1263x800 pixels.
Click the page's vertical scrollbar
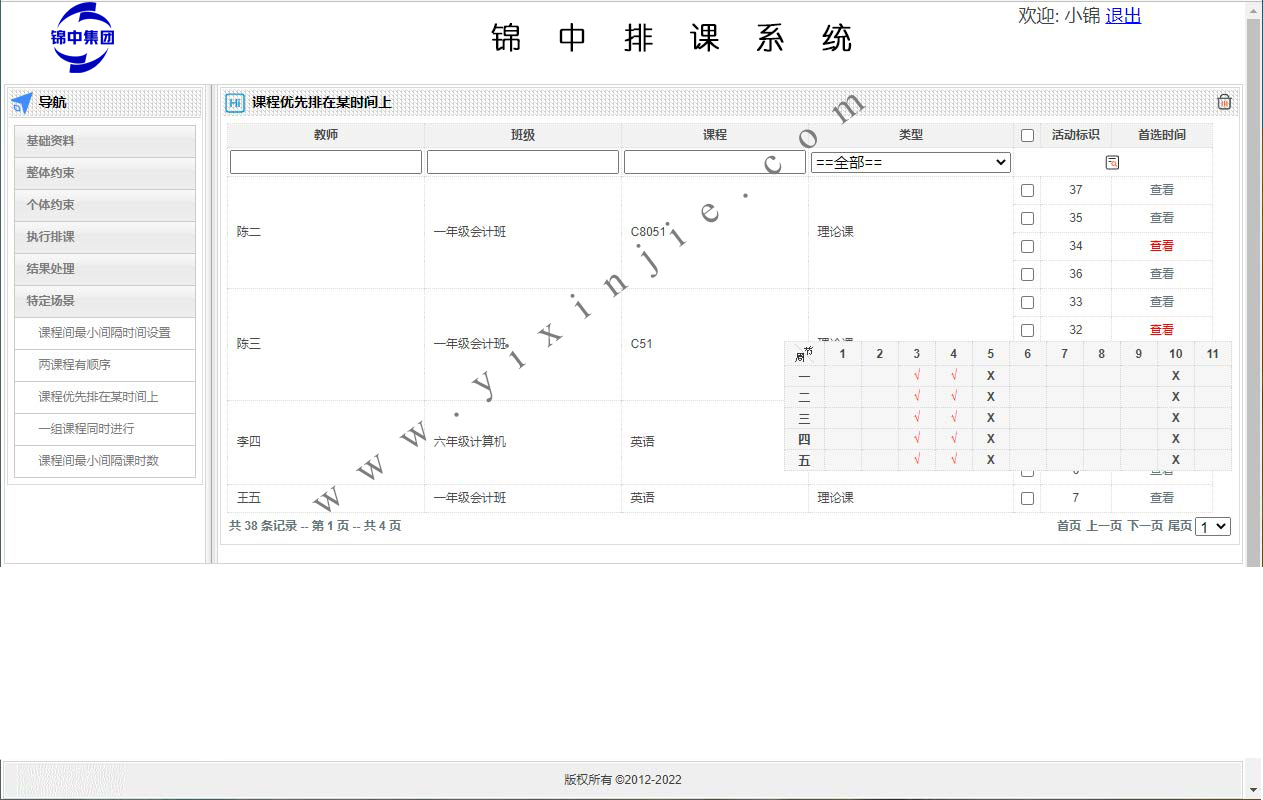coord(1253,300)
